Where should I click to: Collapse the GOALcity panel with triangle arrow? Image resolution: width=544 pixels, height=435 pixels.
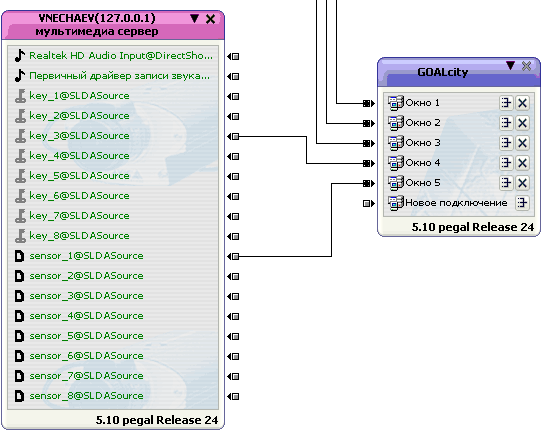(x=510, y=65)
